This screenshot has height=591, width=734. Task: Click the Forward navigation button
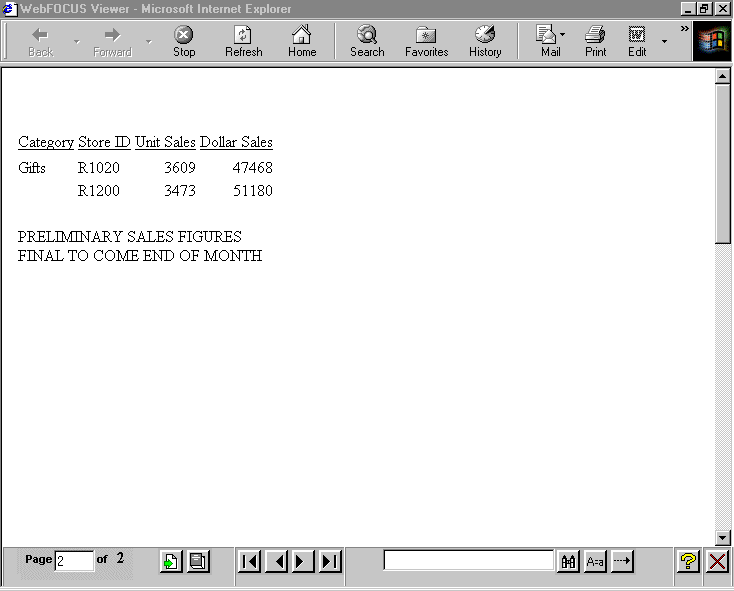[x=112, y=42]
